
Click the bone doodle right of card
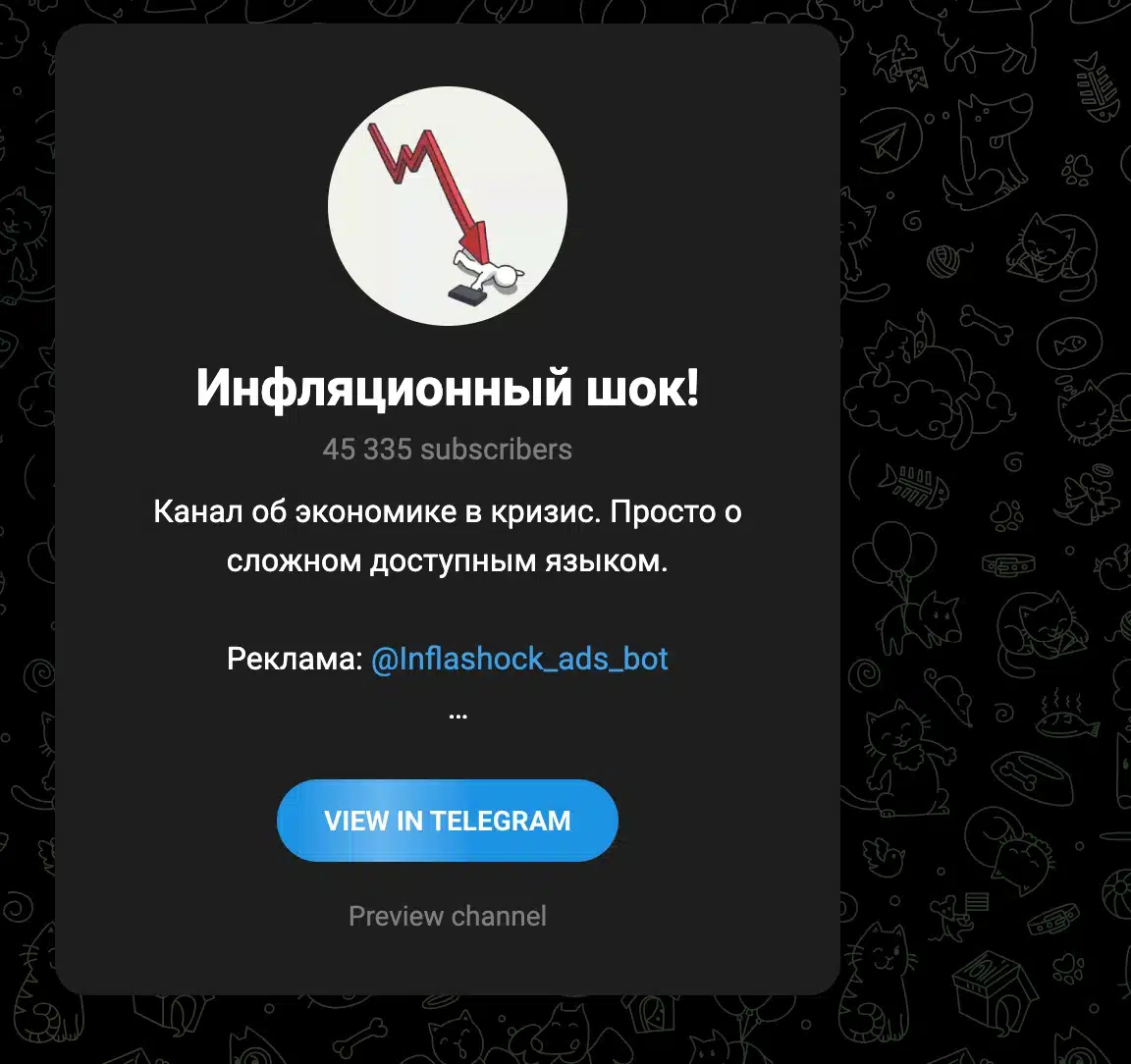point(988,325)
